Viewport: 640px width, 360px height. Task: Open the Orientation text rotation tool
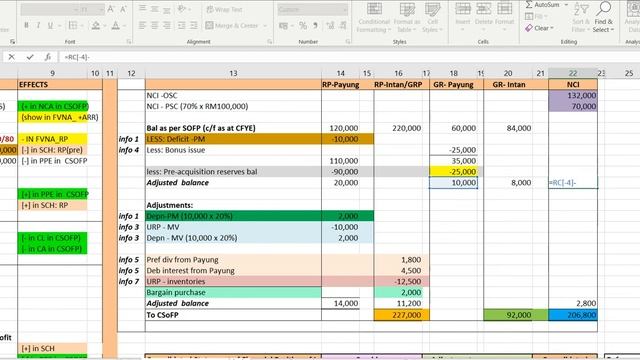click(x=182, y=9)
